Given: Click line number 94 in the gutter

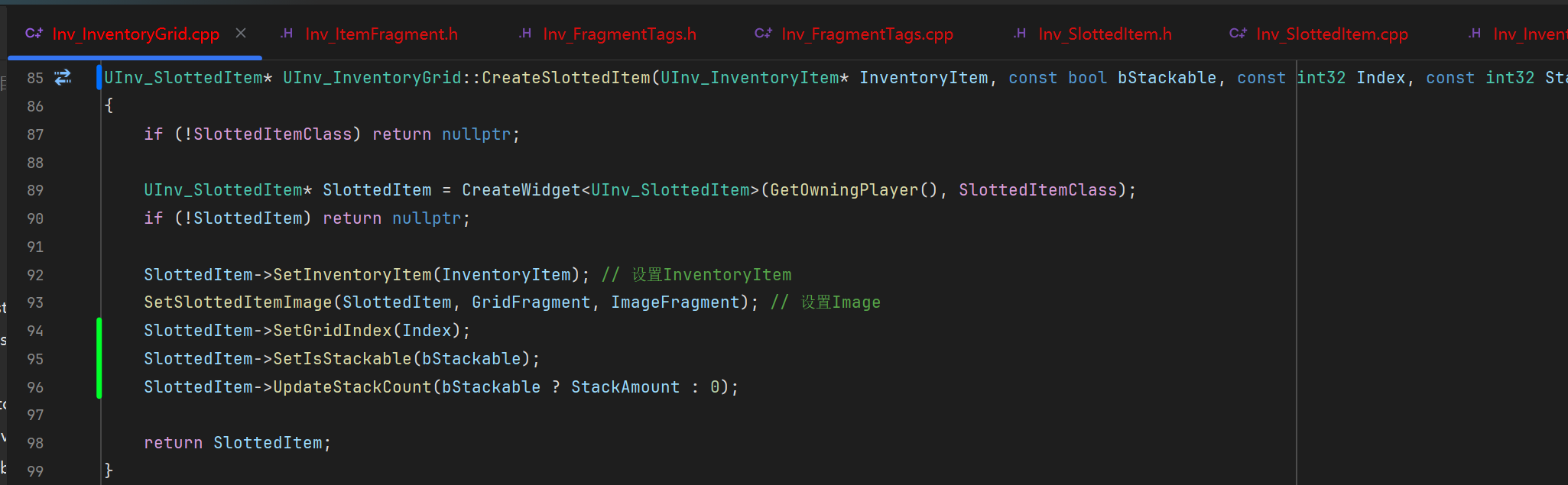Looking at the screenshot, I should coord(35,331).
